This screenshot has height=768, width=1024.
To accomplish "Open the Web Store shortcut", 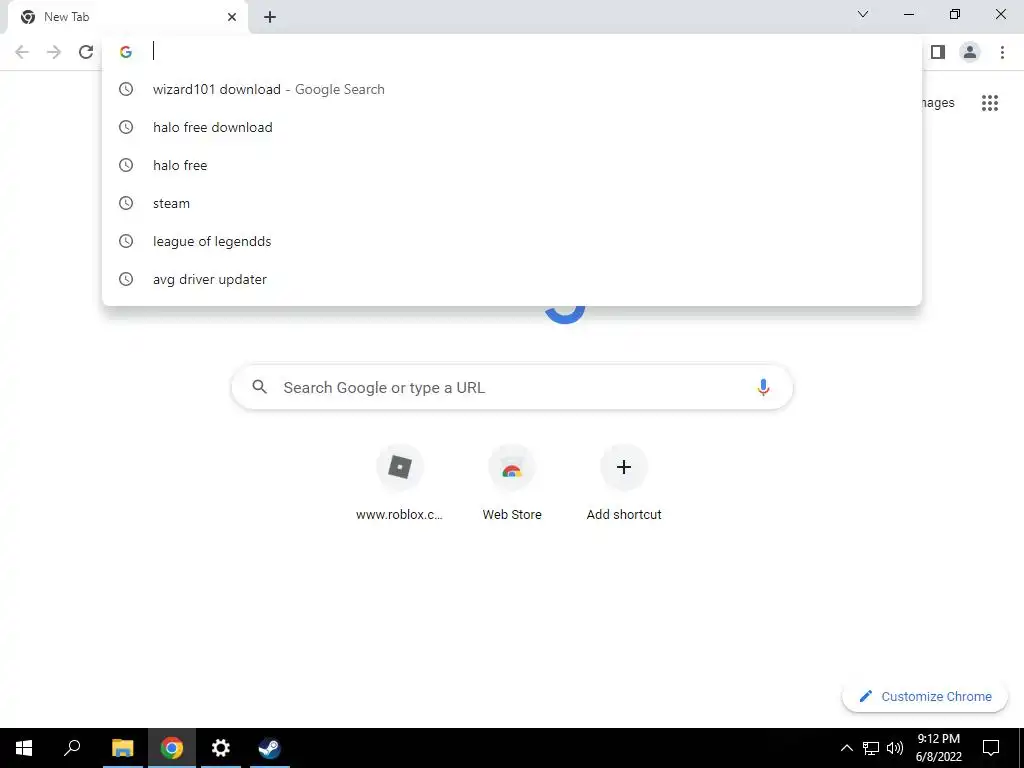I will pos(512,483).
